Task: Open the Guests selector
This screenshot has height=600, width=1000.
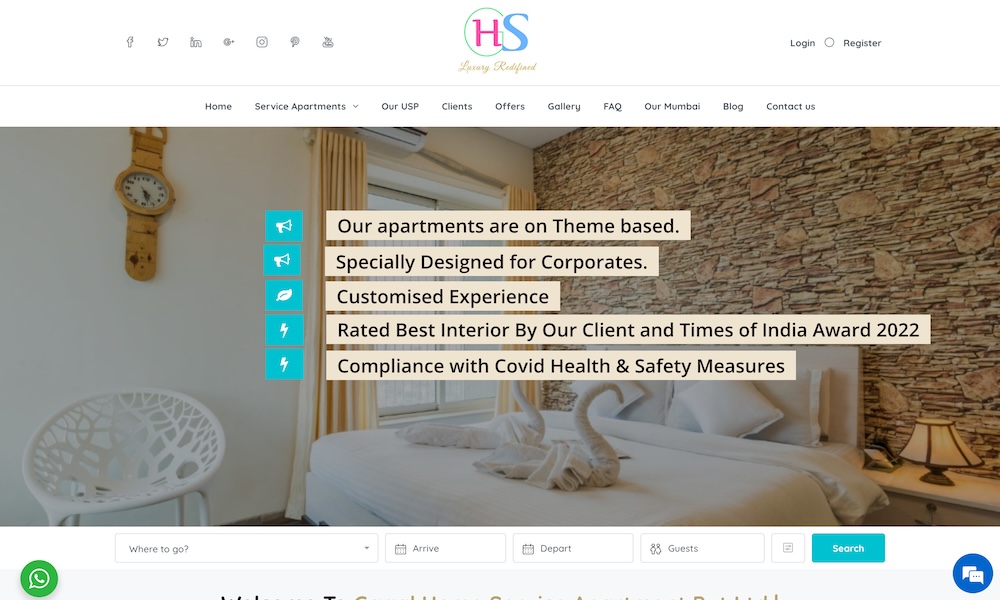Action: coord(702,548)
